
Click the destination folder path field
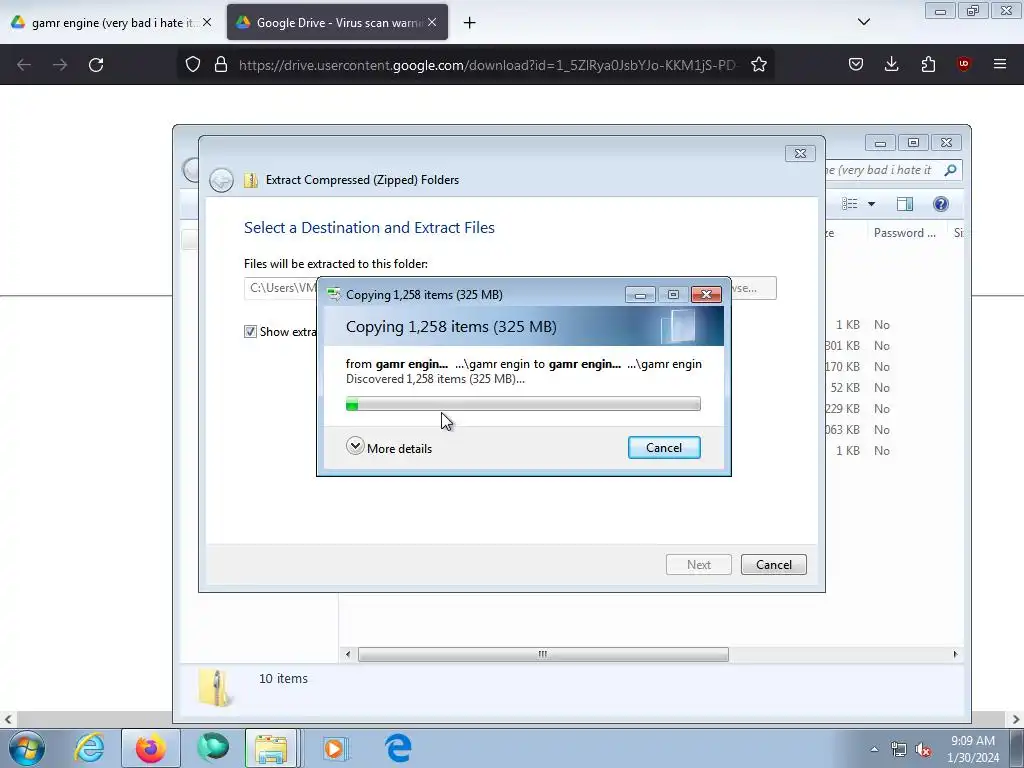coord(281,288)
